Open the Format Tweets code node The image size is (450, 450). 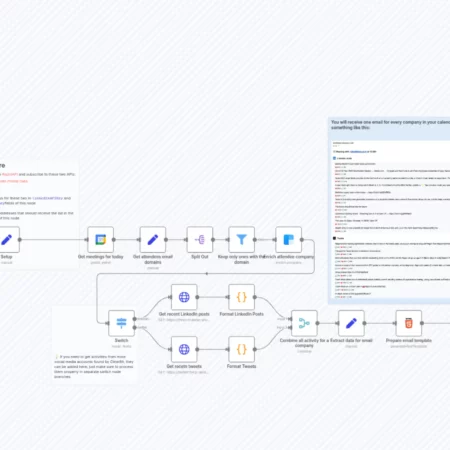point(242,349)
